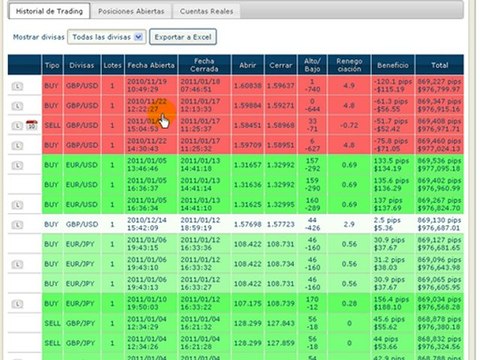Select close price cell 1.32995
Image resolution: width=480 pixels, height=360 pixels.
[x=281, y=204]
